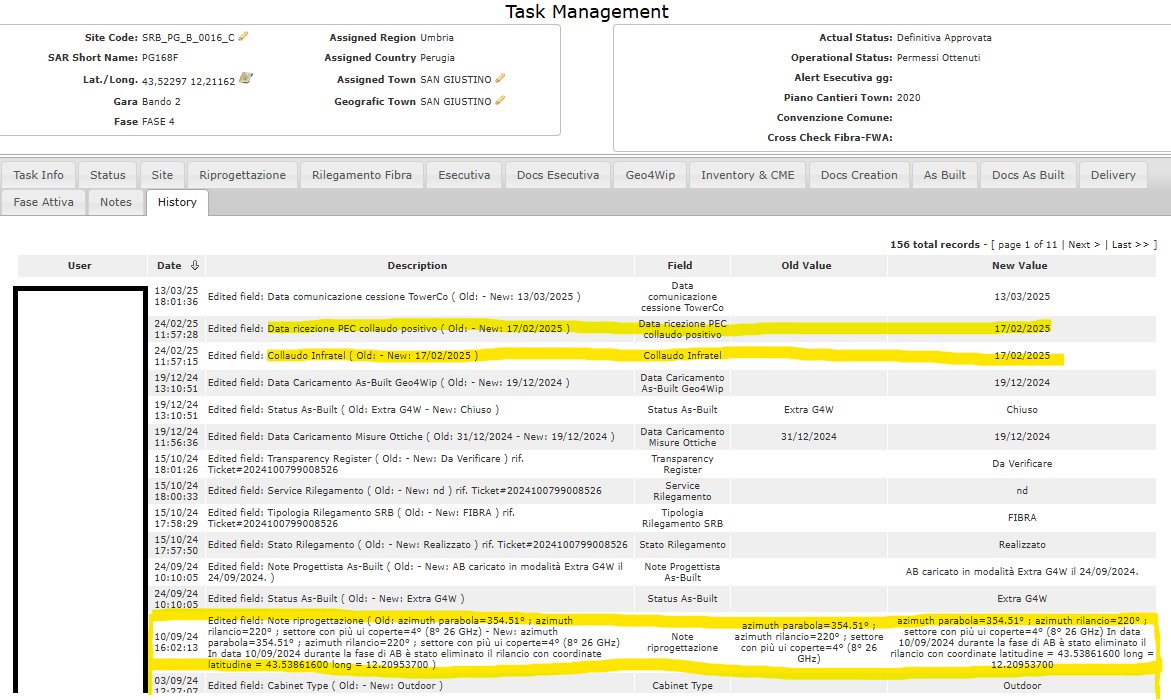This screenshot has height=700, width=1171.
Task: Open map icon beside Lat./Long. coordinates
Action: pos(246,78)
